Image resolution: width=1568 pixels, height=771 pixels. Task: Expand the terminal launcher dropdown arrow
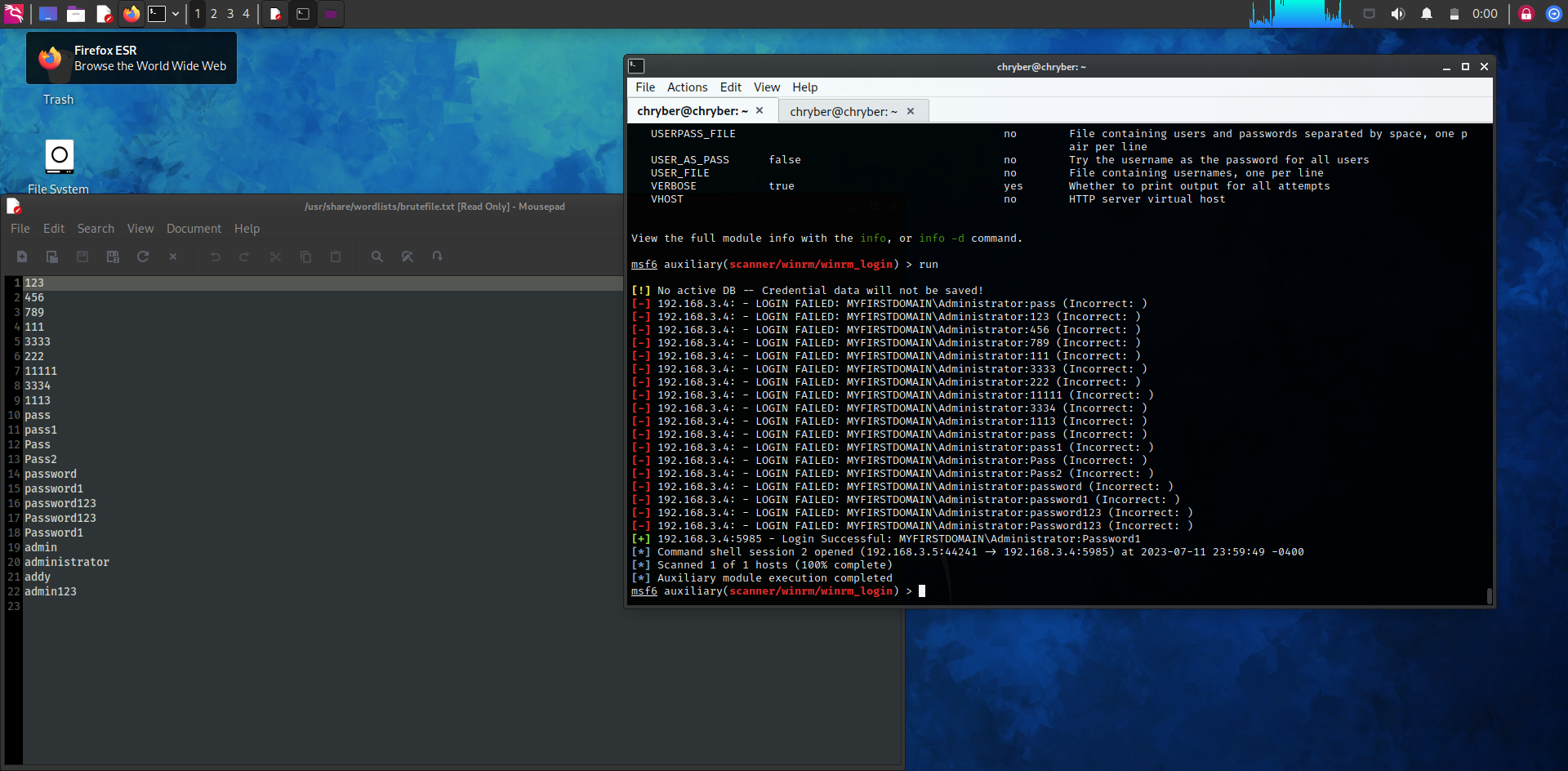point(176,14)
